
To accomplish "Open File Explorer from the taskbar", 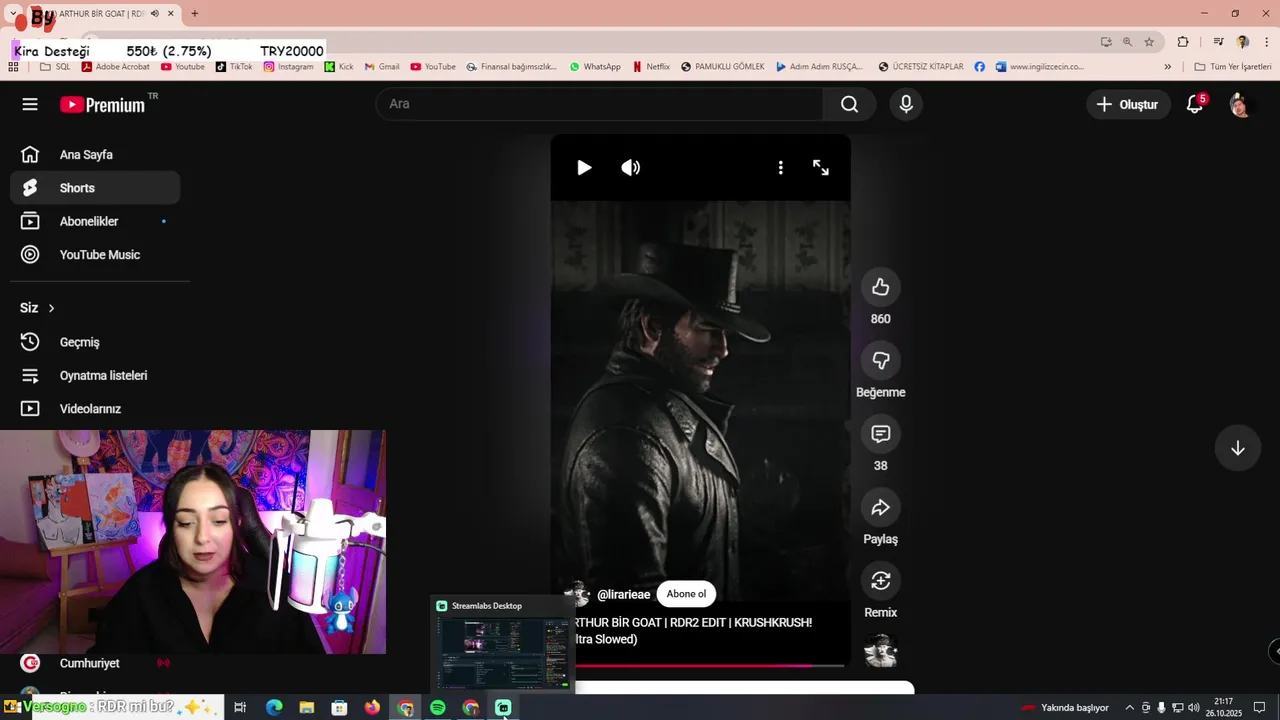I will (x=306, y=708).
